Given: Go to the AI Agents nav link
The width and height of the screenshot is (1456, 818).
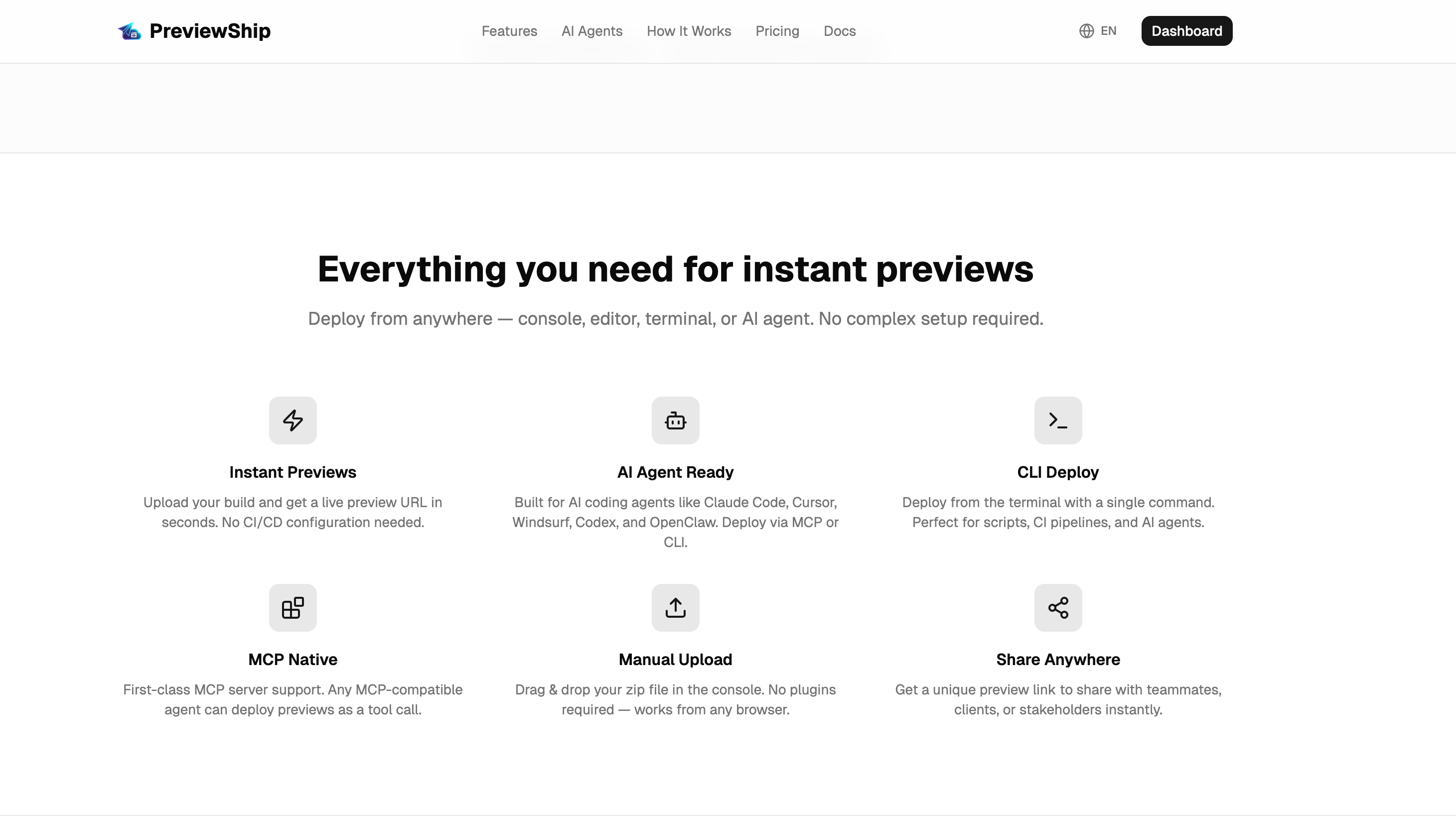Looking at the screenshot, I should pyautogui.click(x=592, y=31).
